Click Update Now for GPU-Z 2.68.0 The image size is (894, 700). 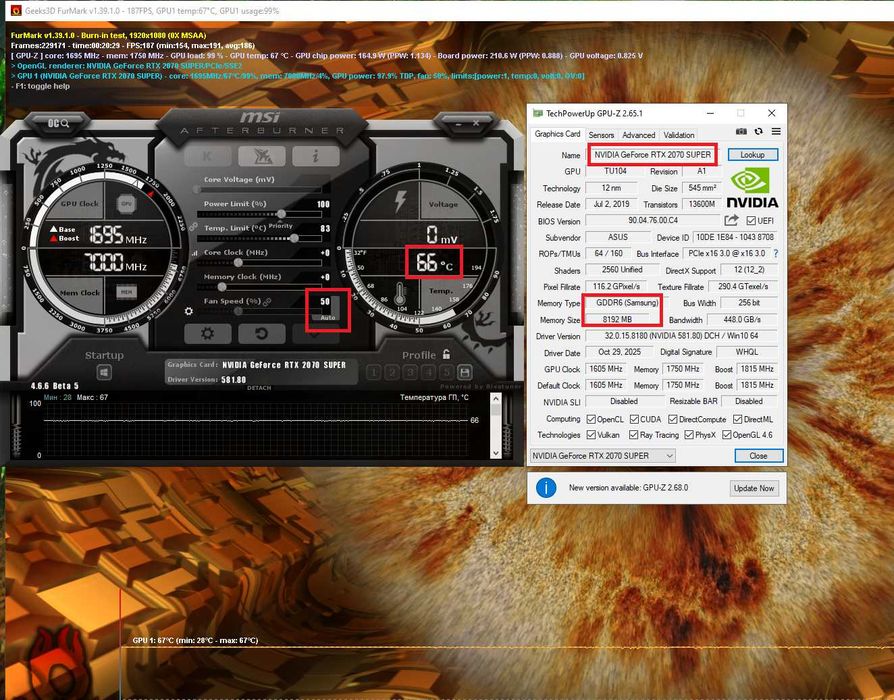pos(754,488)
